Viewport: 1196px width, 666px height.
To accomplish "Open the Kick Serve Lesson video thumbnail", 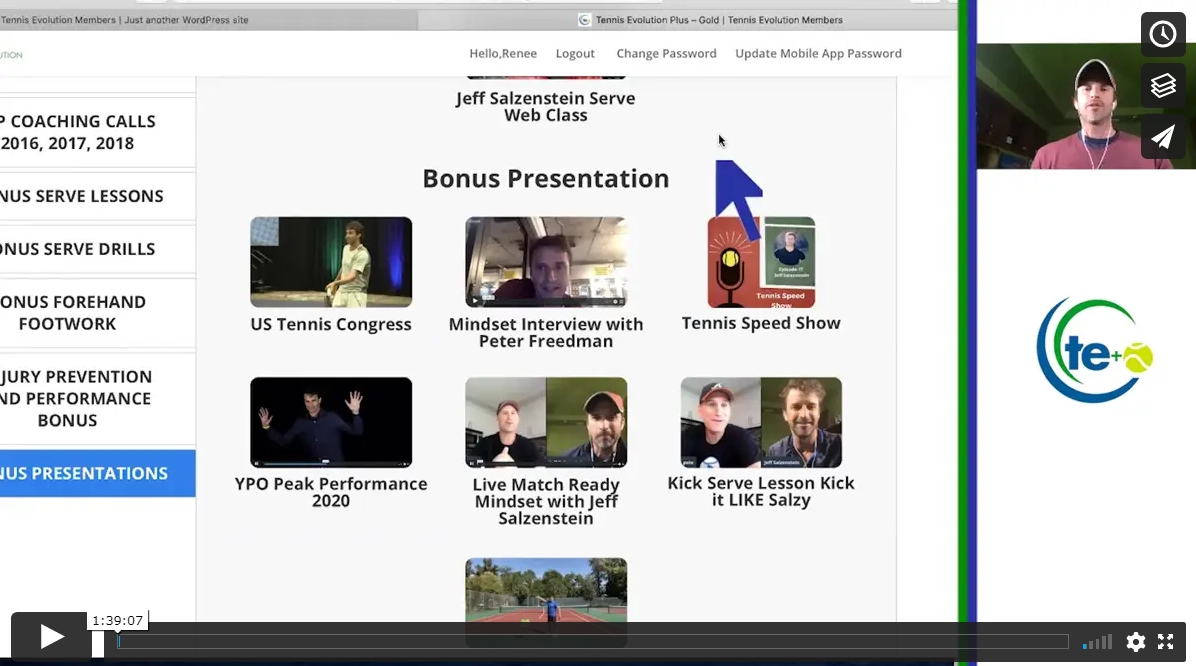I will click(x=761, y=422).
